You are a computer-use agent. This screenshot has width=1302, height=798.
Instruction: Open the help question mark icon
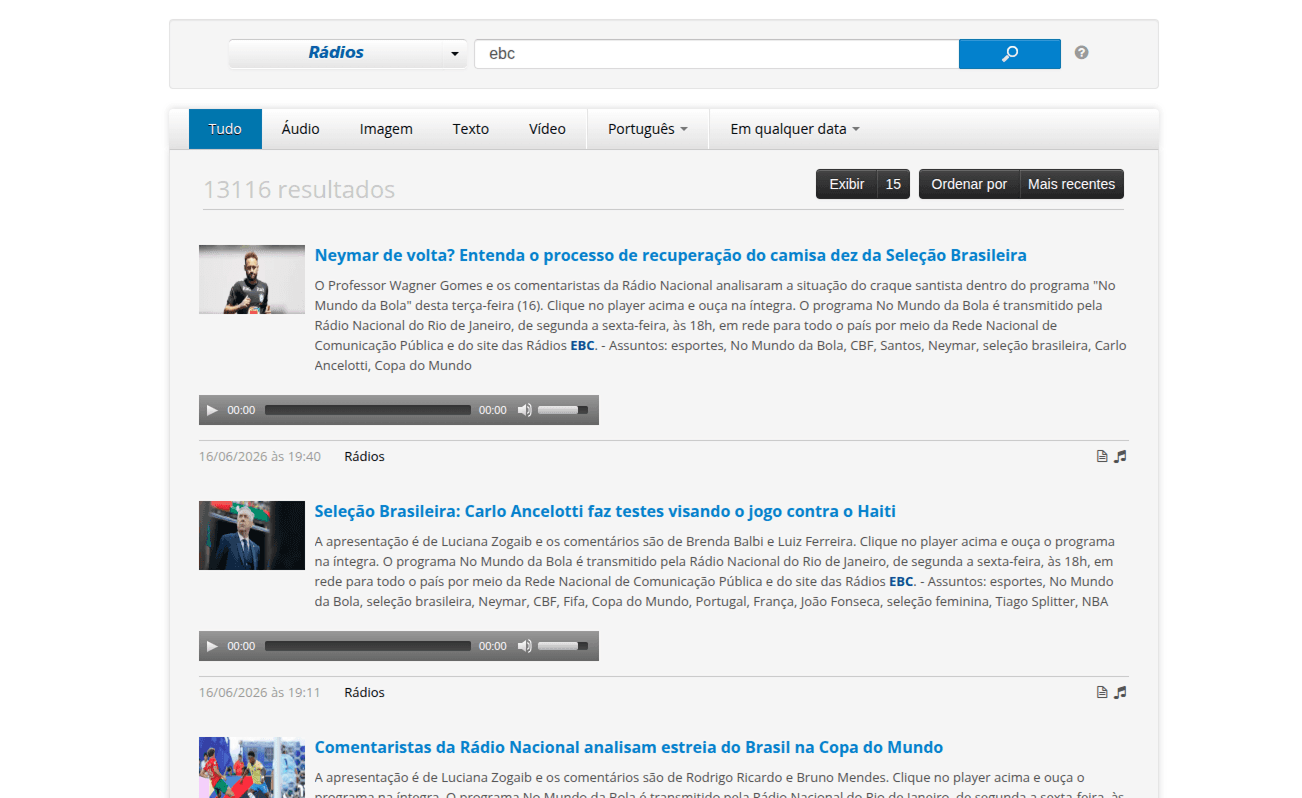pos(1081,53)
